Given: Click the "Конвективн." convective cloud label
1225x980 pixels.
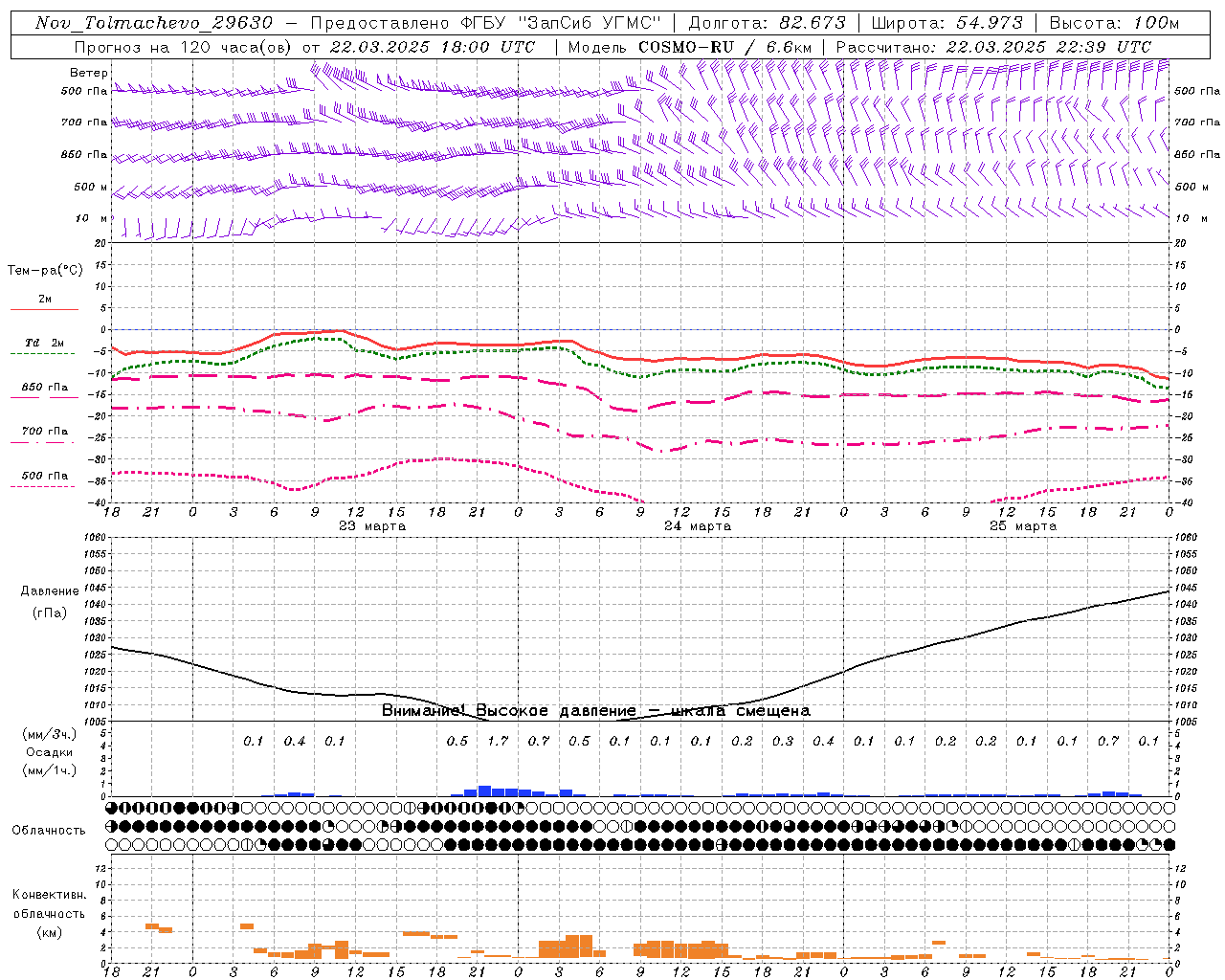Looking at the screenshot, I should 49,895.
